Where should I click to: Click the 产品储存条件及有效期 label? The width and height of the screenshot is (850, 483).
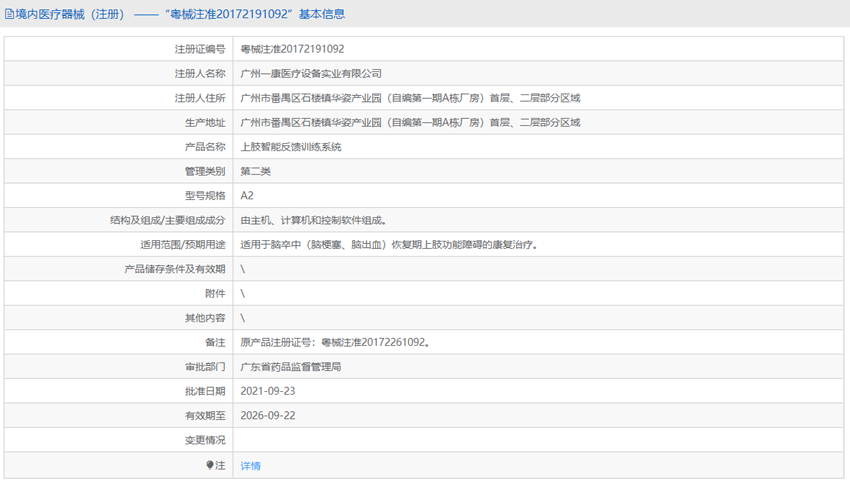pos(175,269)
